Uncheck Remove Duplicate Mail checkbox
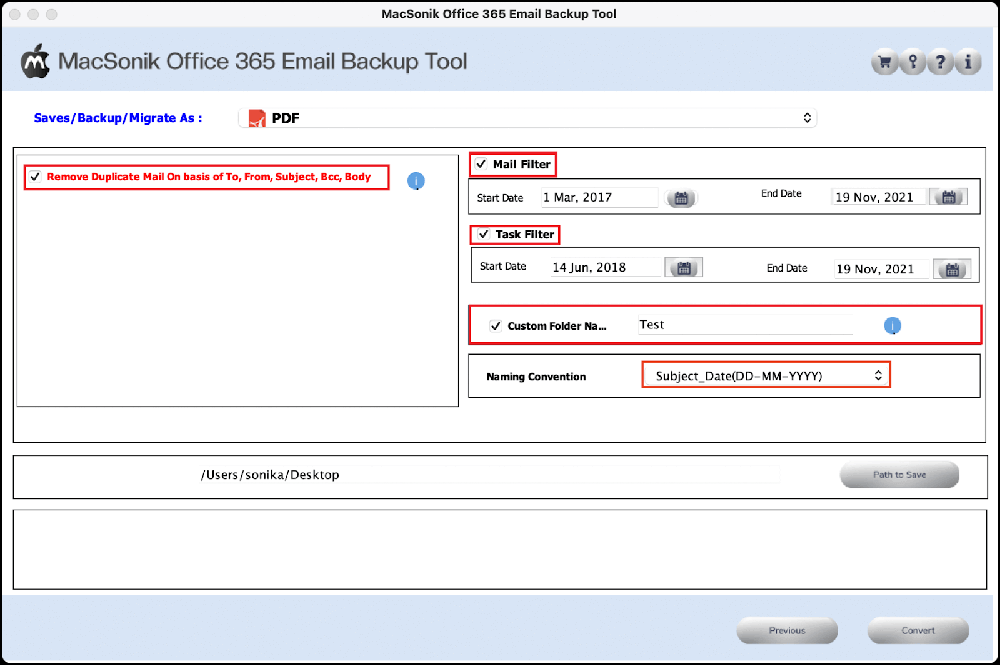 [x=35, y=177]
